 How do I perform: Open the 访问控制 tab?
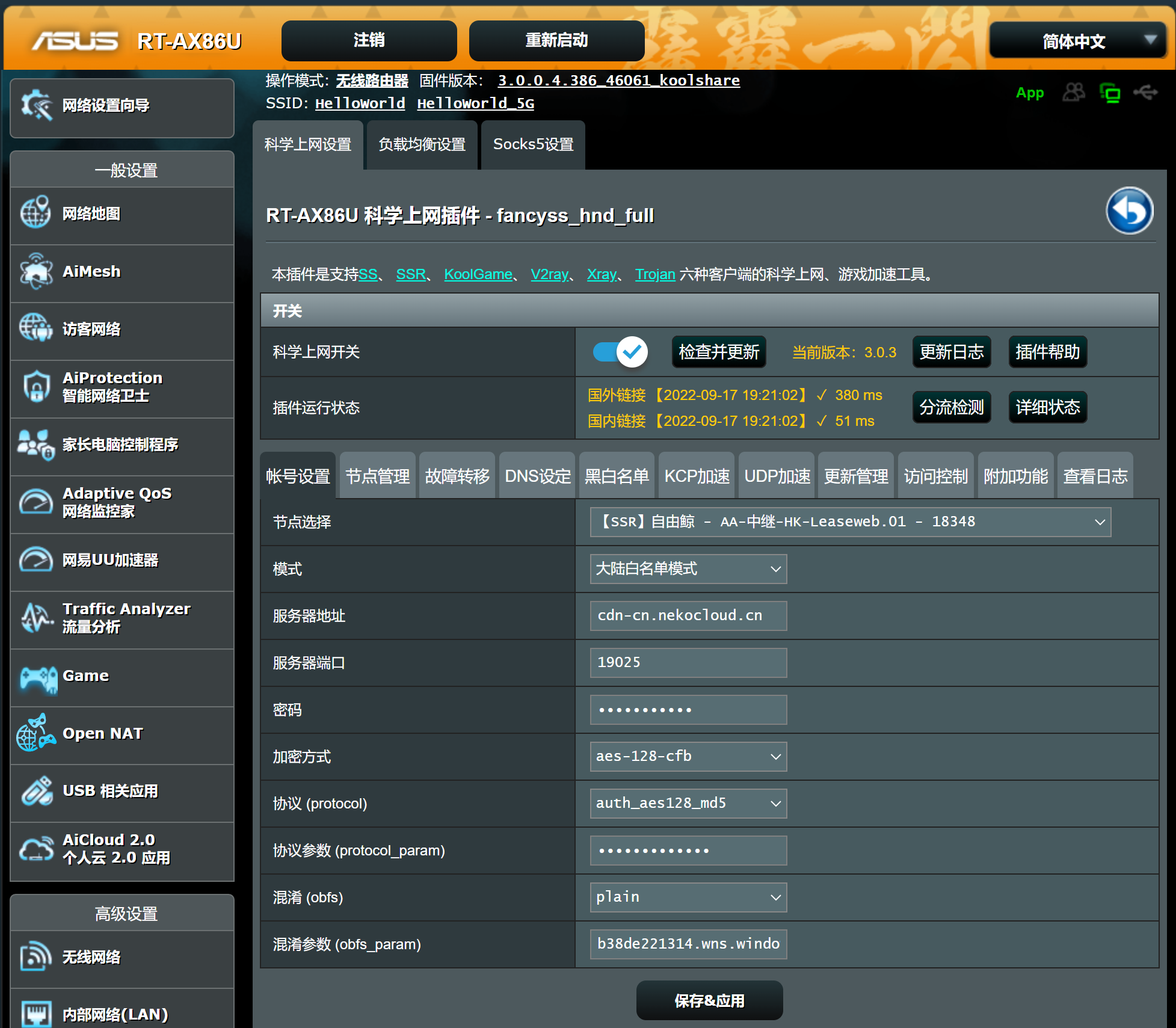click(x=936, y=476)
